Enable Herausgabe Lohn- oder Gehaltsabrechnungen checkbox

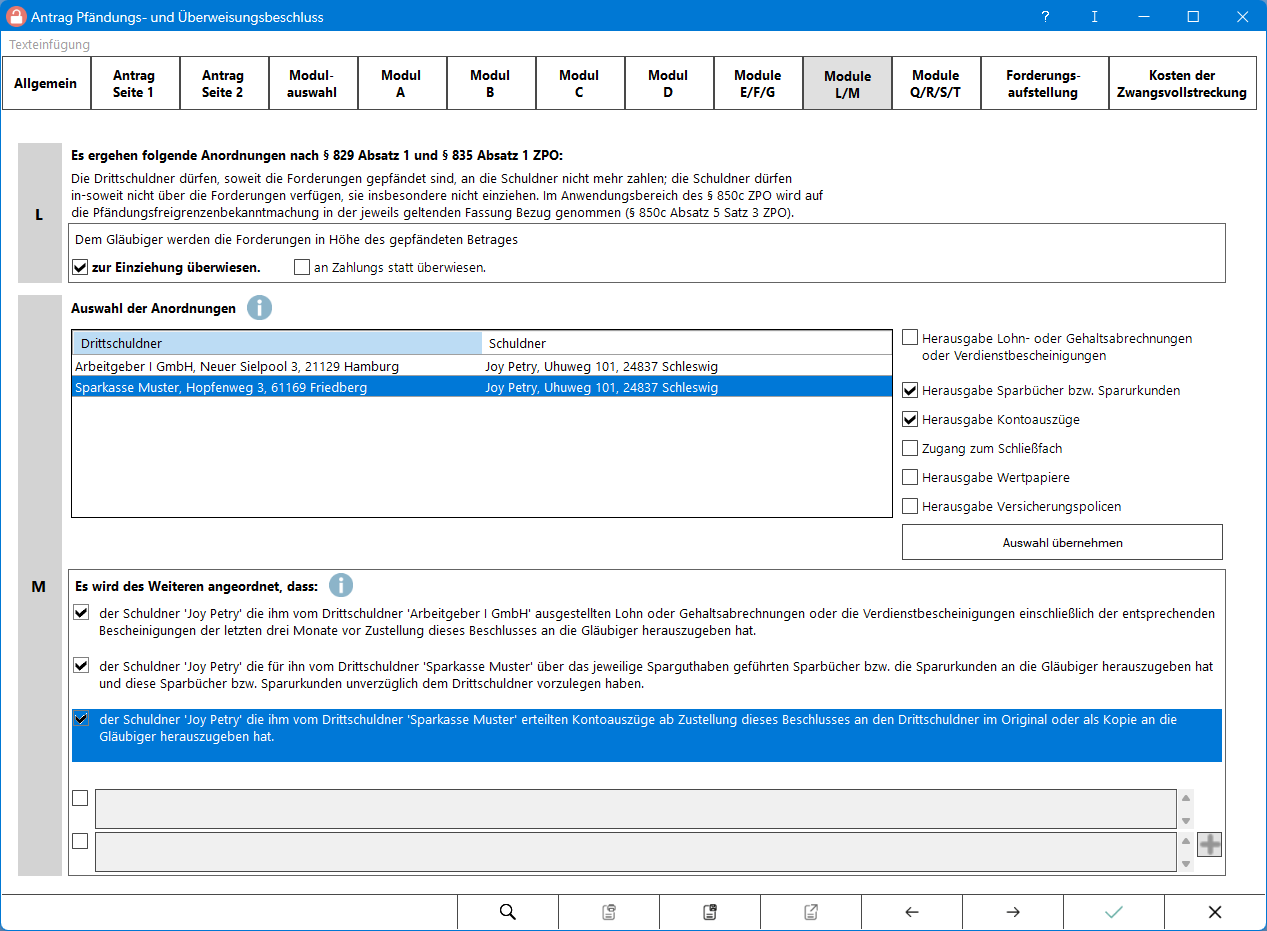tap(910, 338)
